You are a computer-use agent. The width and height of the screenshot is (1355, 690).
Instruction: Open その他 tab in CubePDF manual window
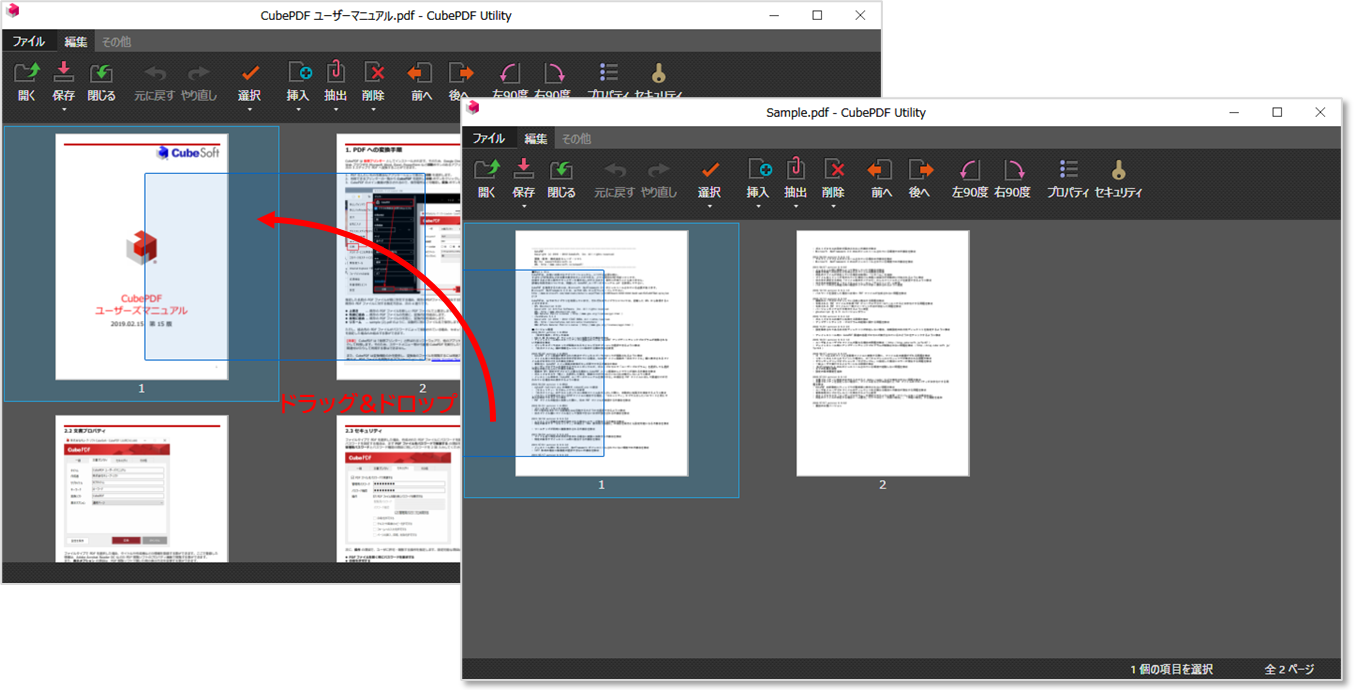pos(116,42)
